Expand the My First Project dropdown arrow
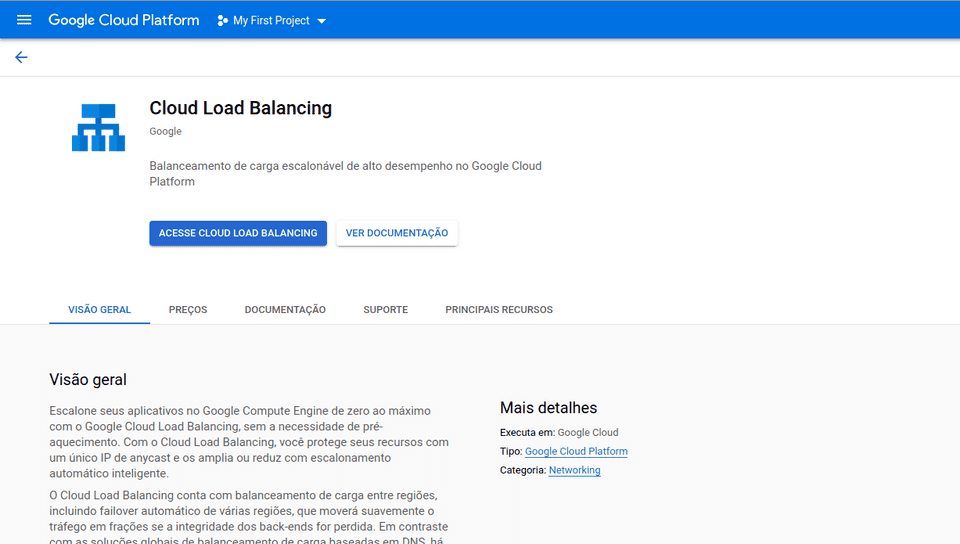Screen dimensions: 960x544 [x=321, y=21]
